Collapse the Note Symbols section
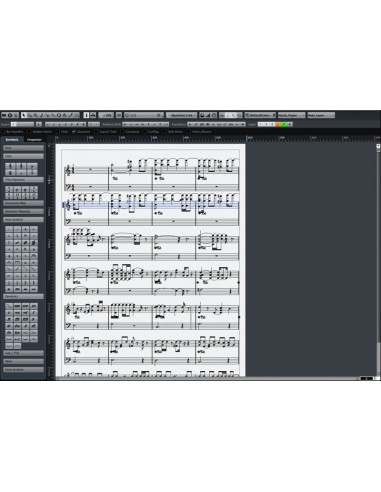 (23, 220)
